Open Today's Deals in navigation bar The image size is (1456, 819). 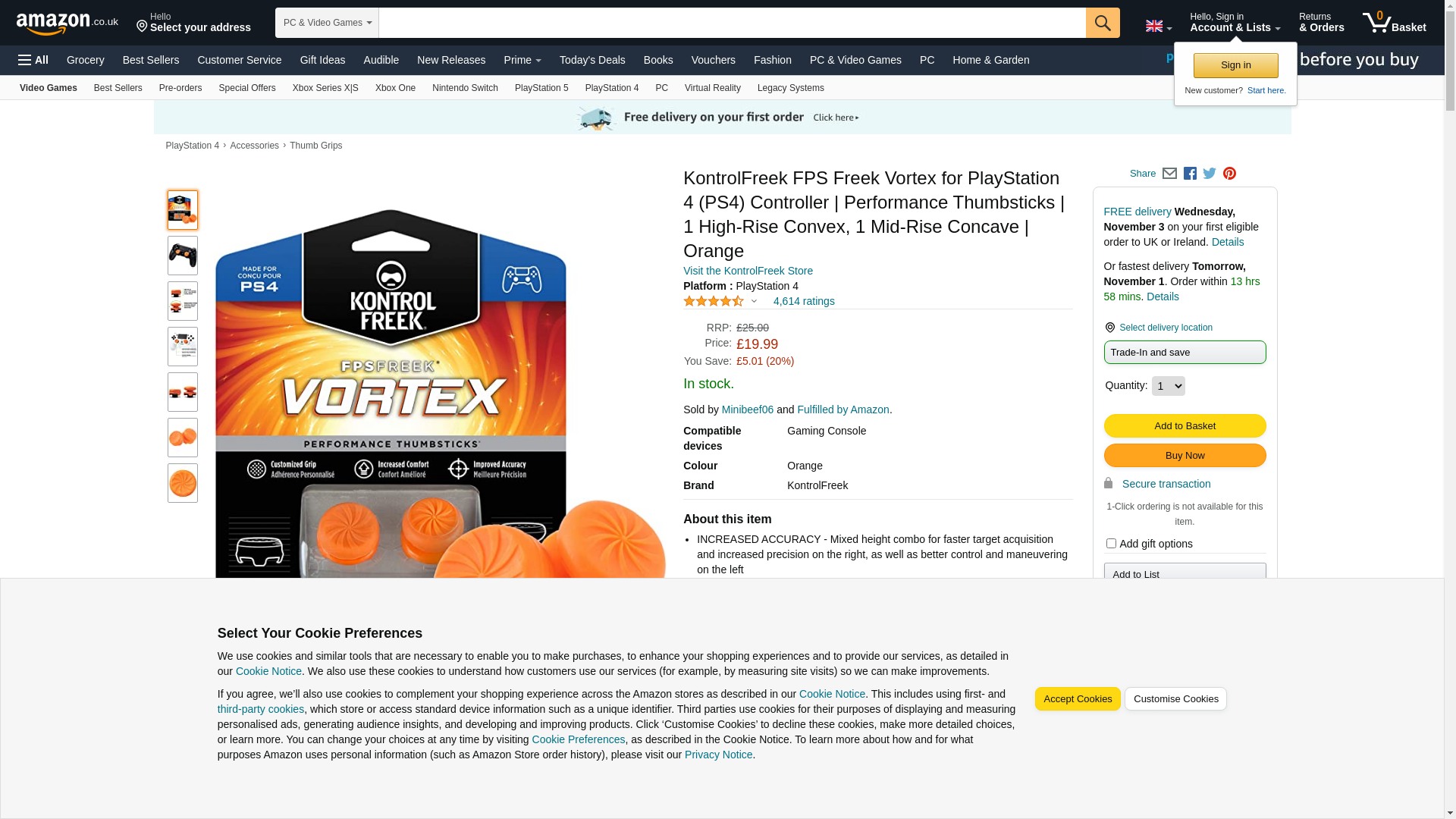coord(592,60)
